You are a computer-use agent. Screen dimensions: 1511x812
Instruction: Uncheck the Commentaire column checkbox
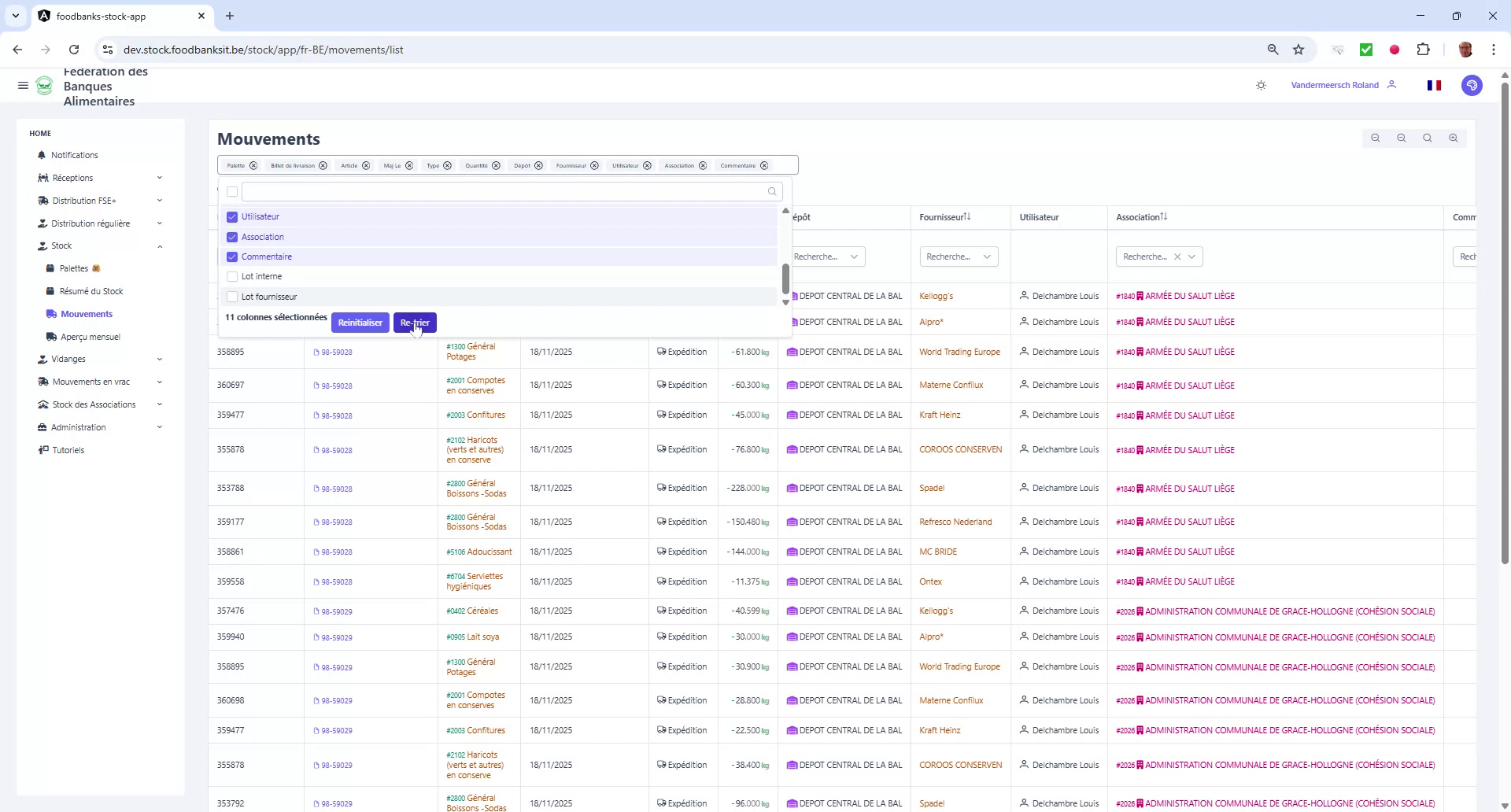pyautogui.click(x=231, y=257)
